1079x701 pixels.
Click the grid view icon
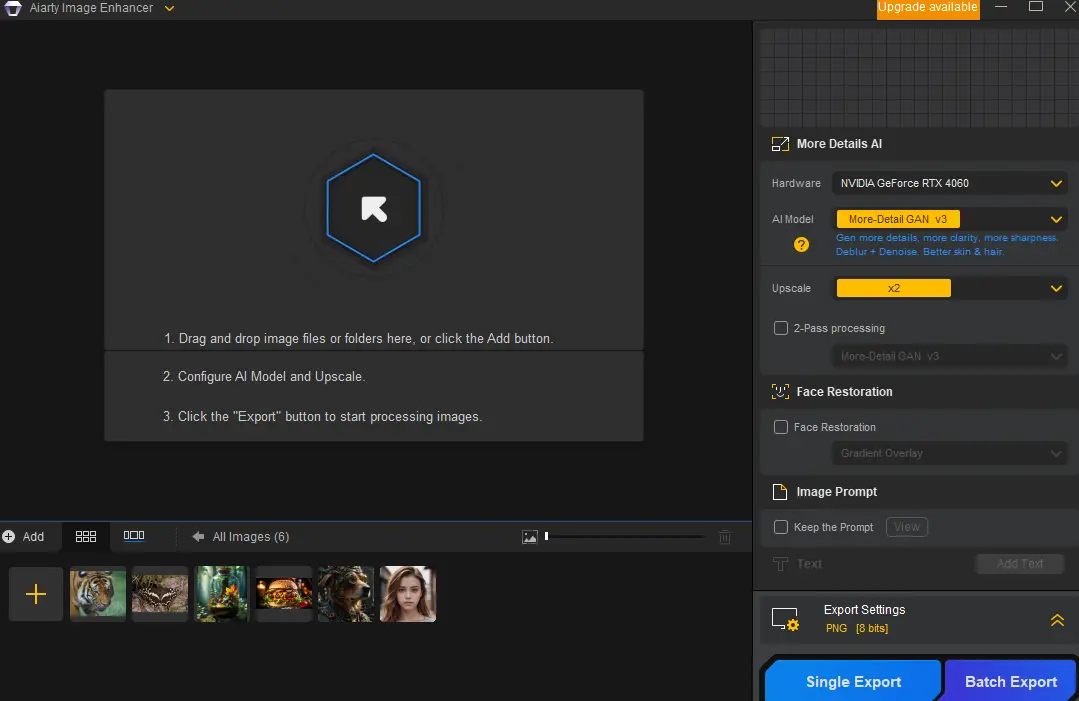[86, 537]
